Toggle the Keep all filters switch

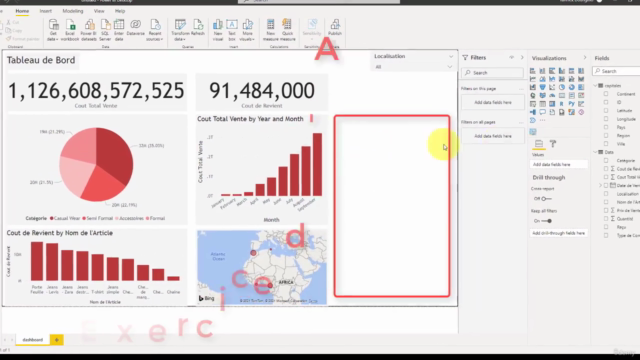pyautogui.click(x=546, y=221)
